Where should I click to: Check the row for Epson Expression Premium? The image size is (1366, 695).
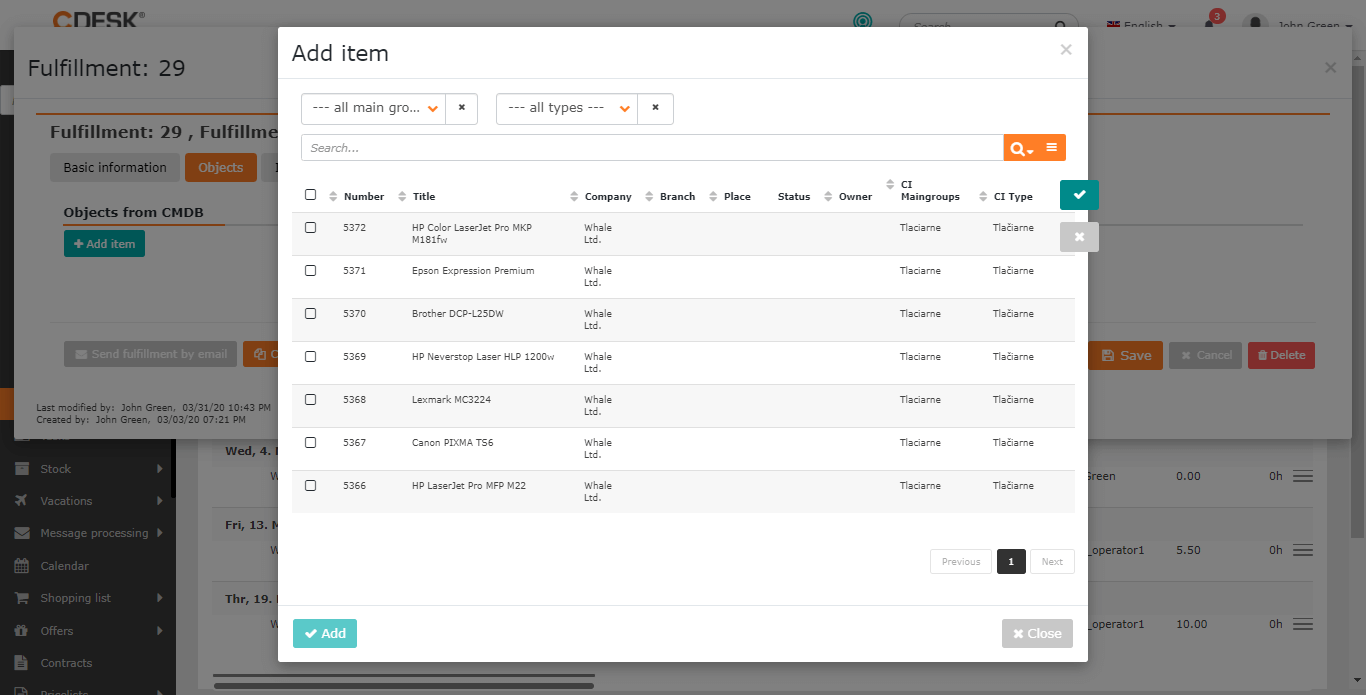point(310,271)
